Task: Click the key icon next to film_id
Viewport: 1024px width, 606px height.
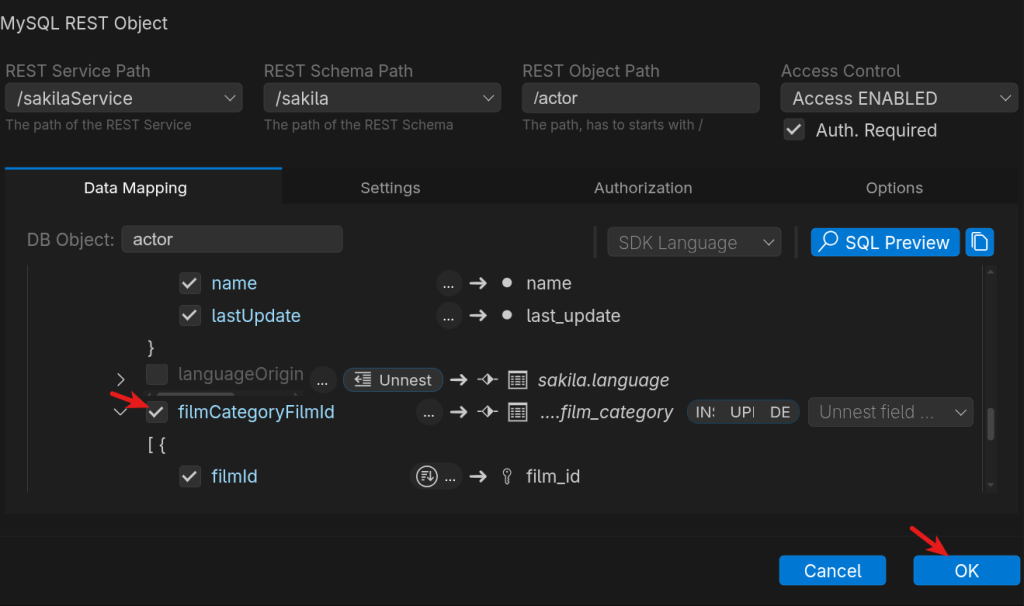Action: 506,477
